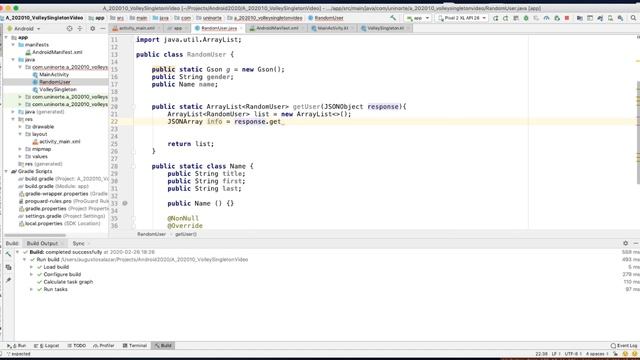Click the Search Everywhere magnifier icon
This screenshot has width=640, height=360.
pos(633,18)
